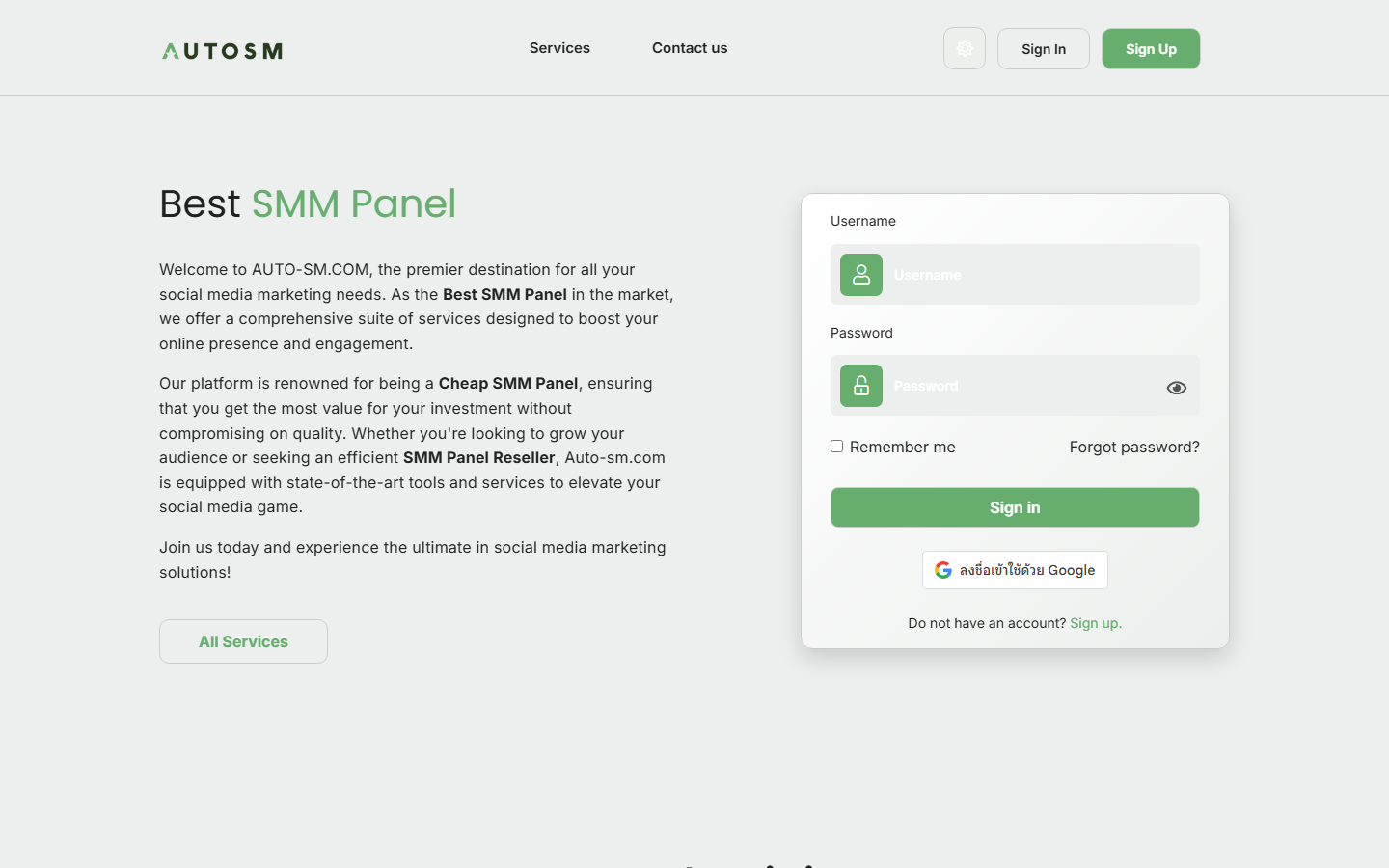
Task: Click the Password label above the field
Action: pos(861,333)
